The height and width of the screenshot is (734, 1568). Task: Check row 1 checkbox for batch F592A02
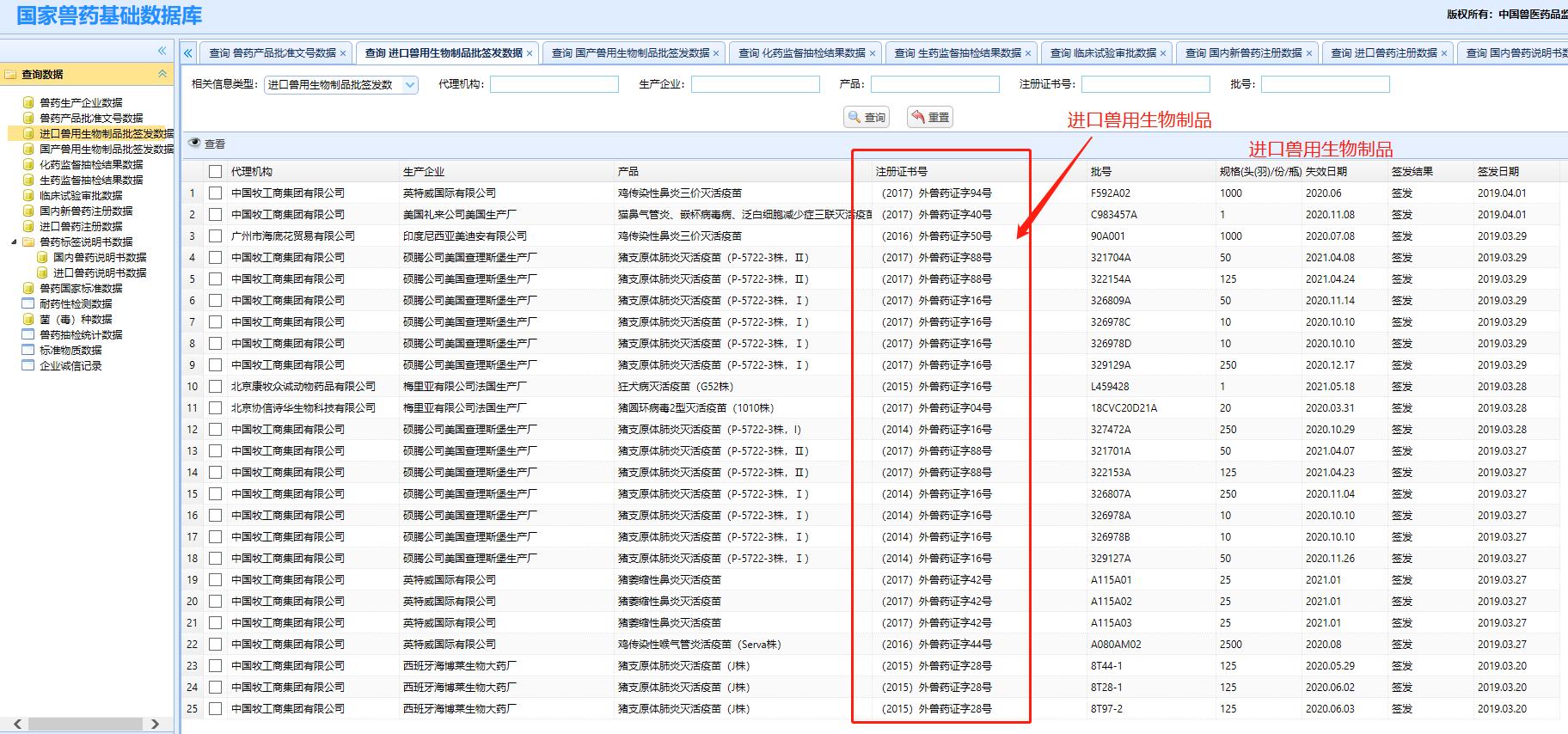(215, 193)
